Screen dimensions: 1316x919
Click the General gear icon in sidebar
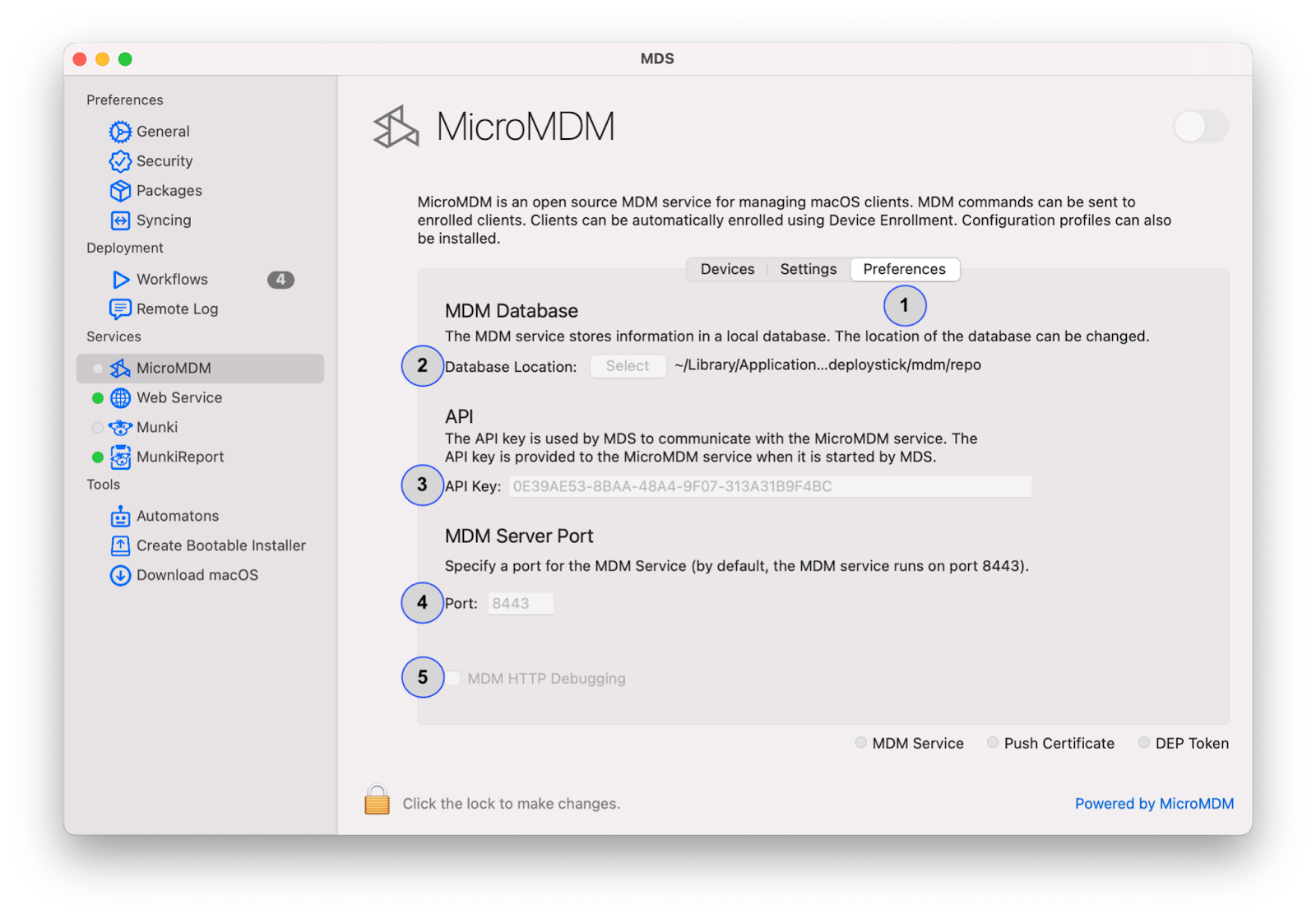click(120, 132)
